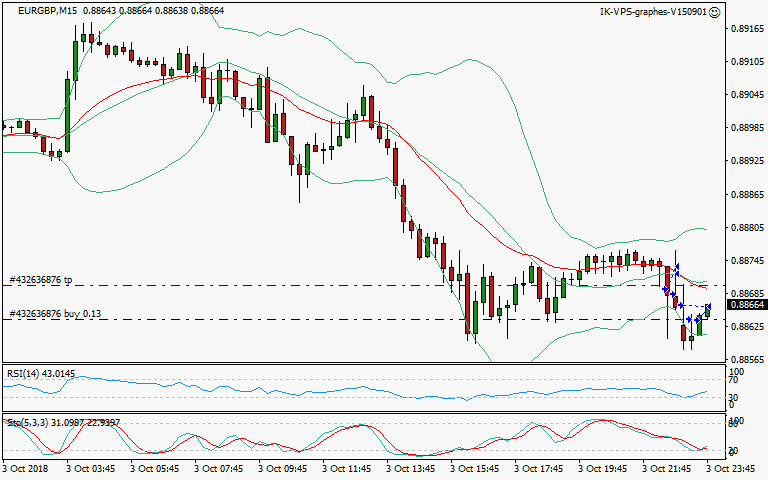The image size is (768, 480).
Task: Click the current price tag 0.88664
Action: 746,305
